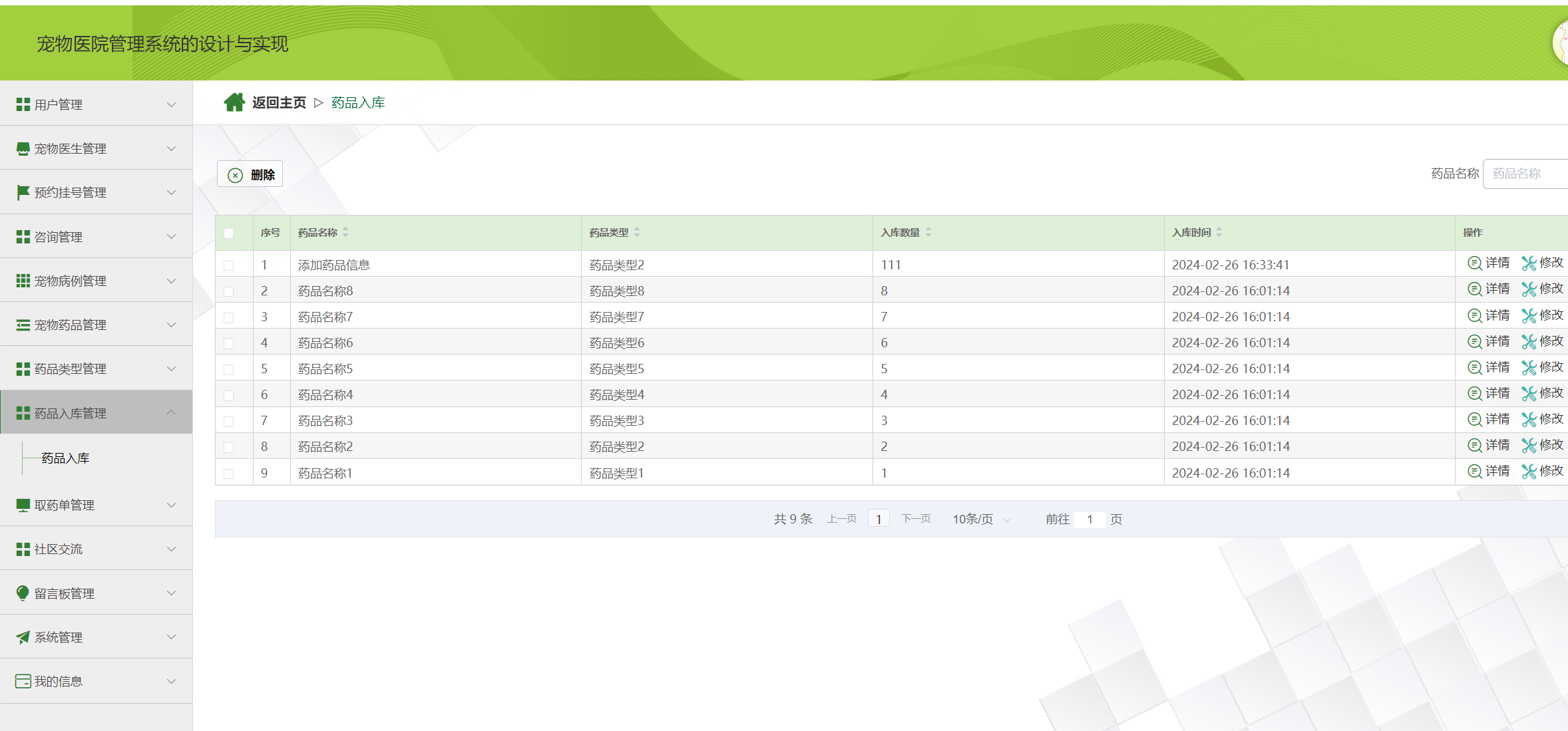Check the box for 药品名称6 row
Image resolution: width=1568 pixels, height=731 pixels.
[x=229, y=343]
